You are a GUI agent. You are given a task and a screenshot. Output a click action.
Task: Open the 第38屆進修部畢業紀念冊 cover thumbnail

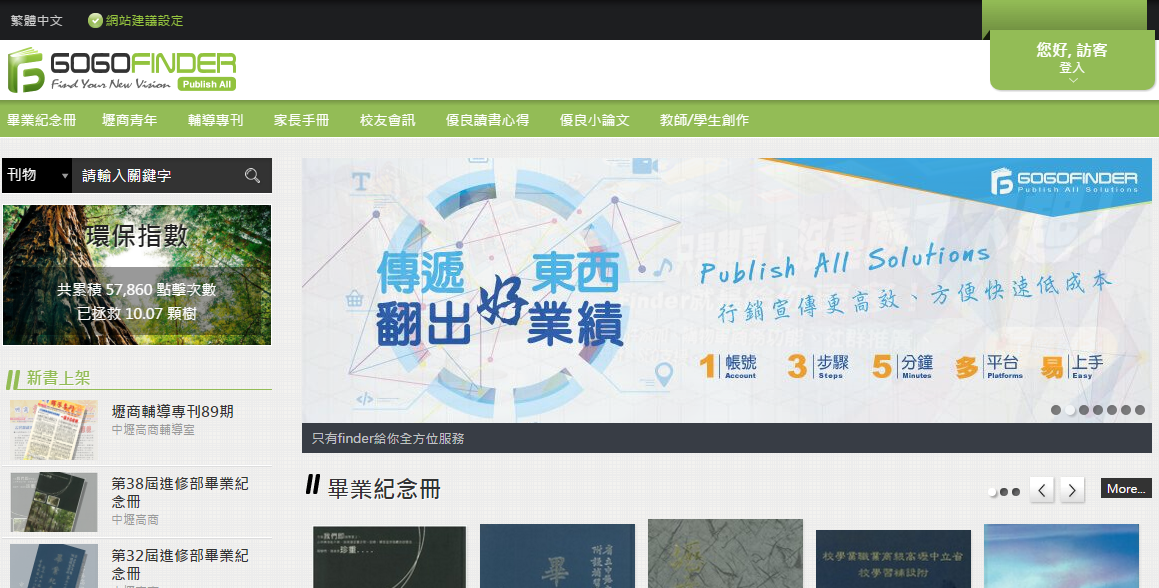[x=54, y=502]
